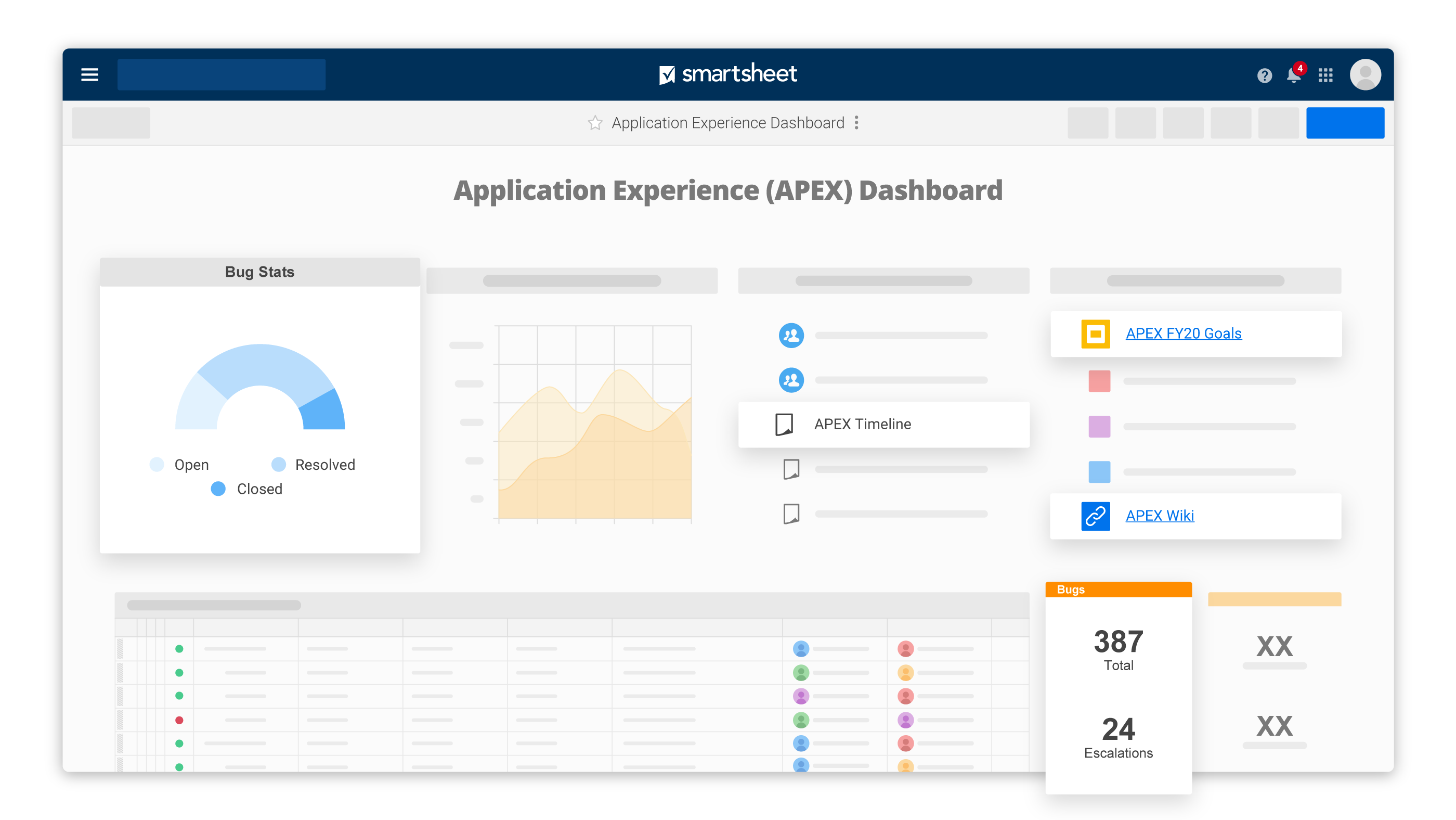Image resolution: width=1456 pixels, height=820 pixels.
Task: Click the Closed legend color dot
Action: pos(218,489)
